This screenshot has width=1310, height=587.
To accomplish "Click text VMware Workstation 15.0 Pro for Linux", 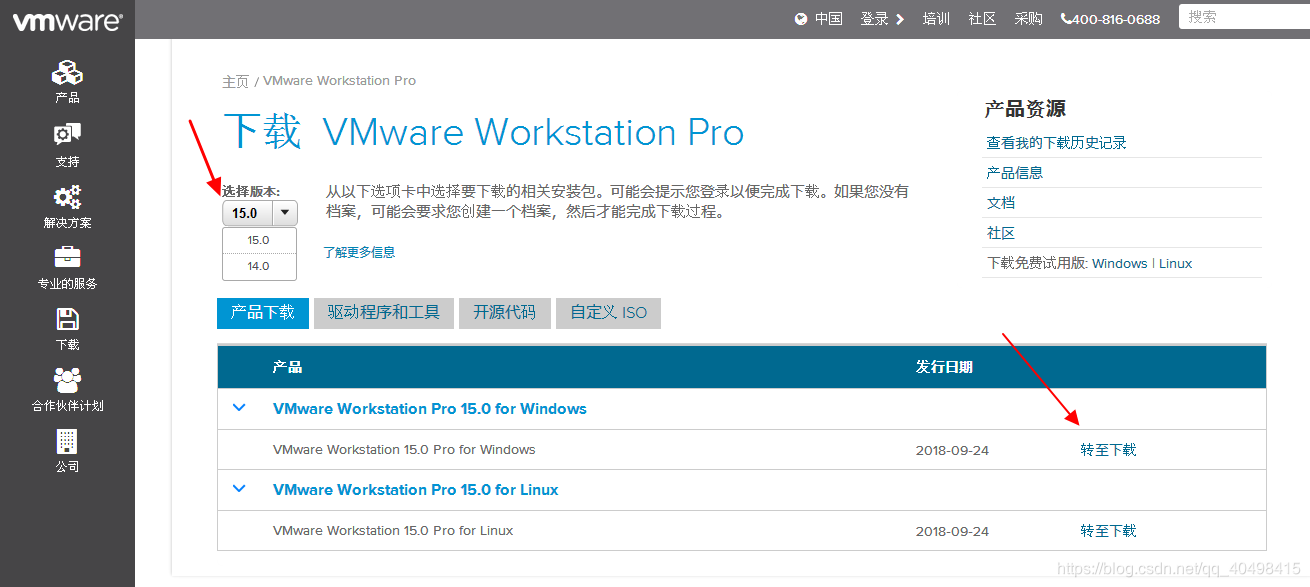I will point(393,531).
